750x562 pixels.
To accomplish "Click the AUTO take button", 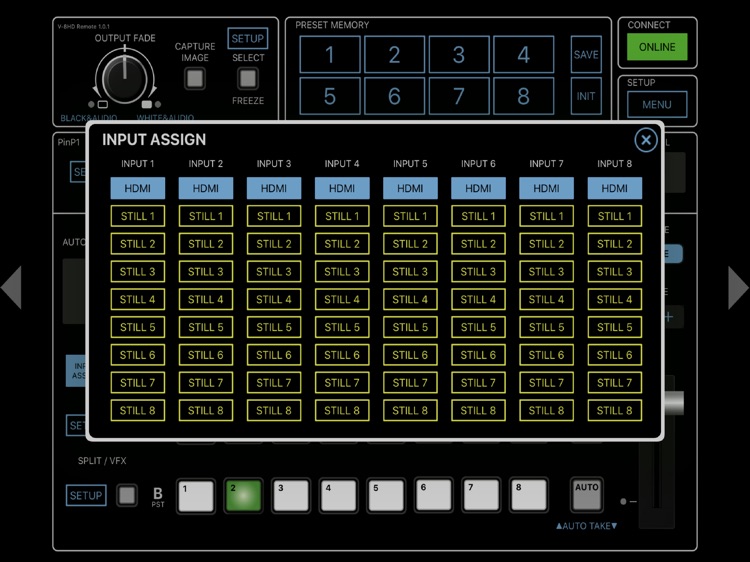I will coord(587,495).
